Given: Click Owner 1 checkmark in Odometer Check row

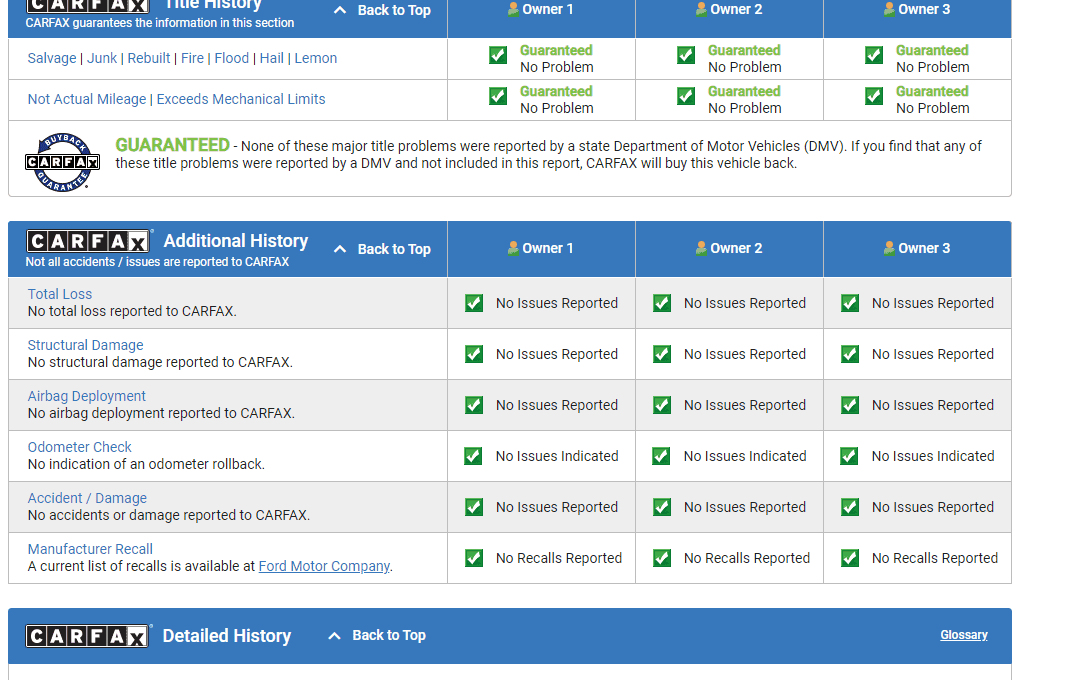Looking at the screenshot, I should (473, 456).
